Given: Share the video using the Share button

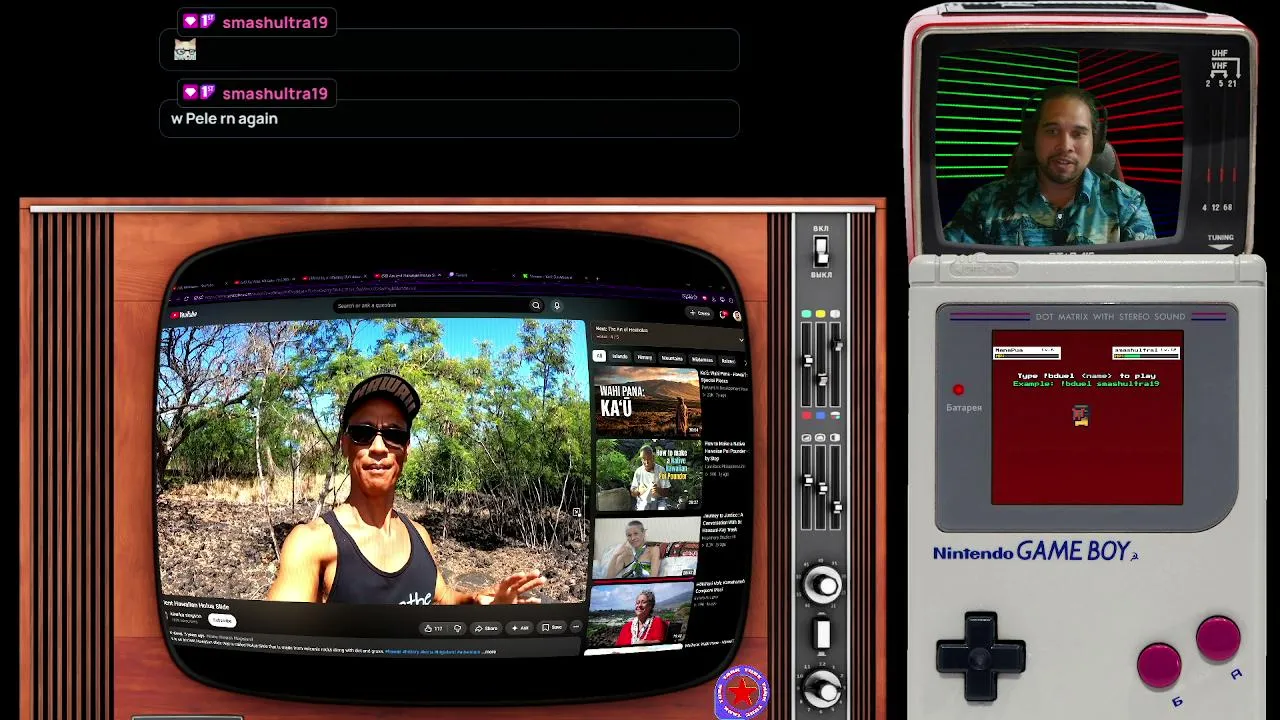Looking at the screenshot, I should coord(487,628).
